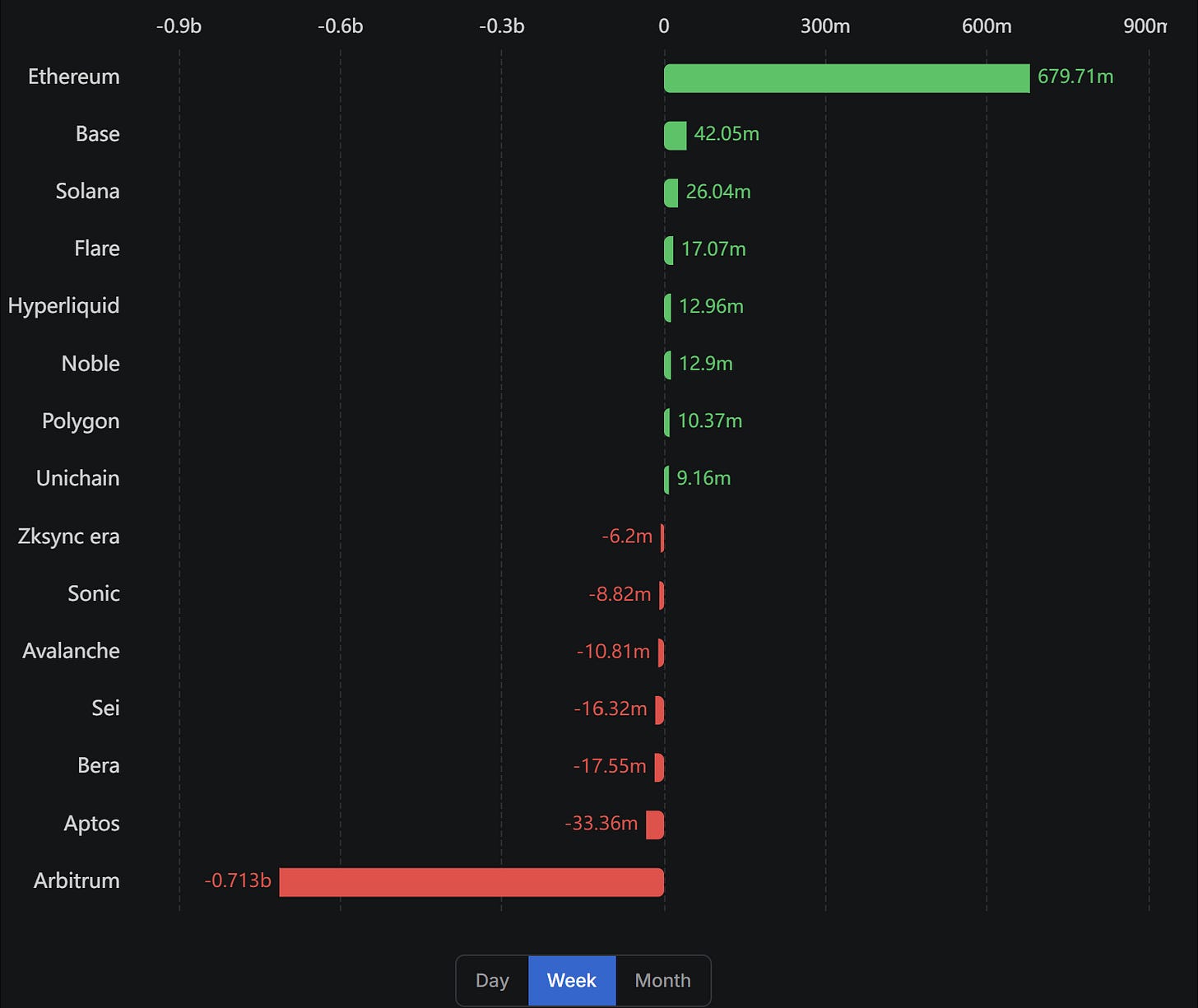Click the 12.96m value
Screen dimensions: 1198x1008
[711, 306]
